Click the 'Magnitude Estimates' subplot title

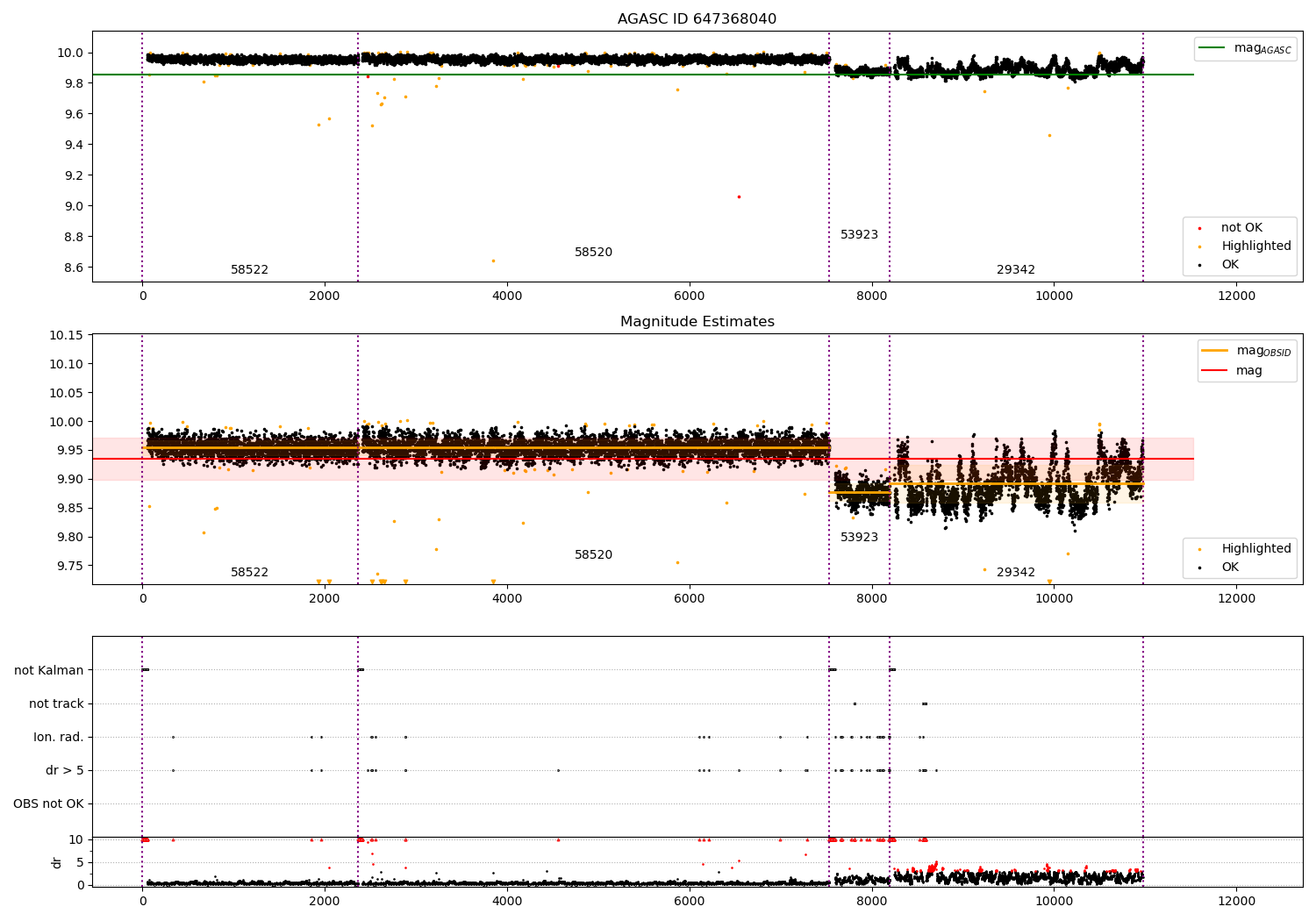click(697, 322)
